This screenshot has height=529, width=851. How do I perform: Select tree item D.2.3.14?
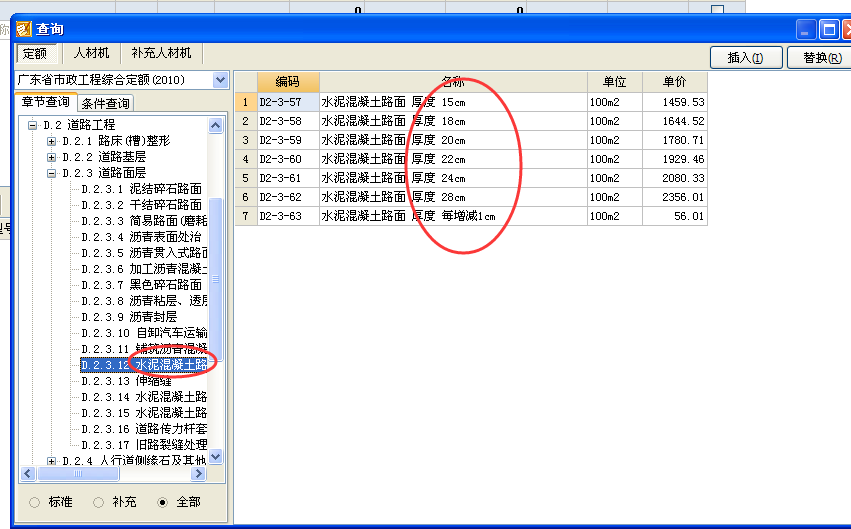[x=144, y=397]
